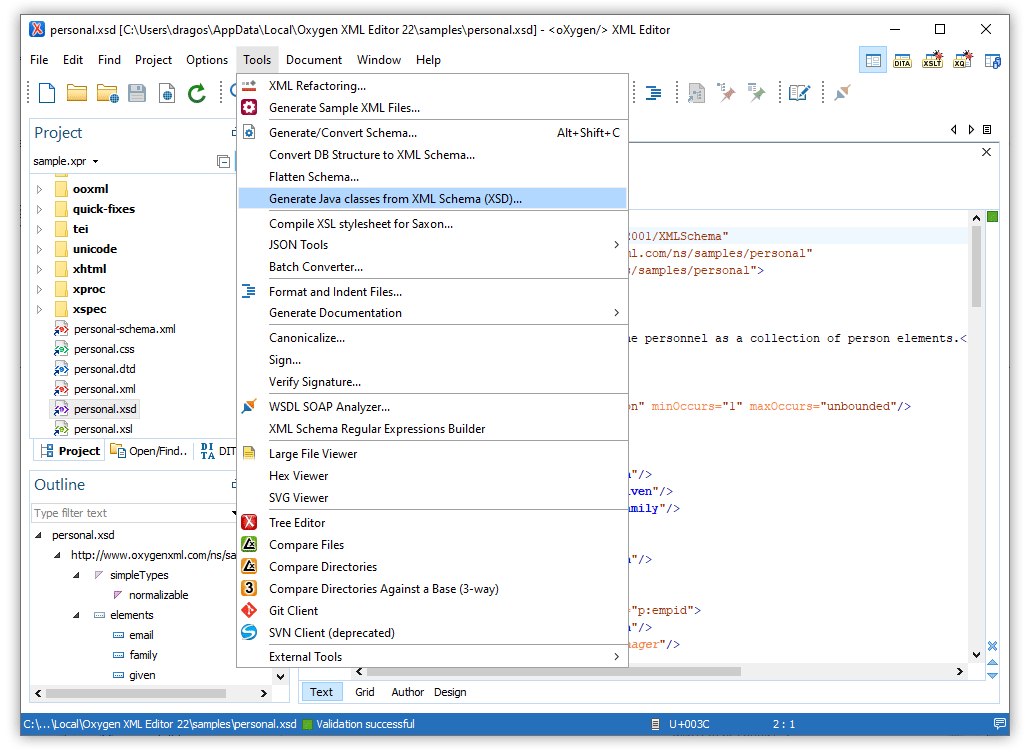Select the Project view tab

[70, 451]
